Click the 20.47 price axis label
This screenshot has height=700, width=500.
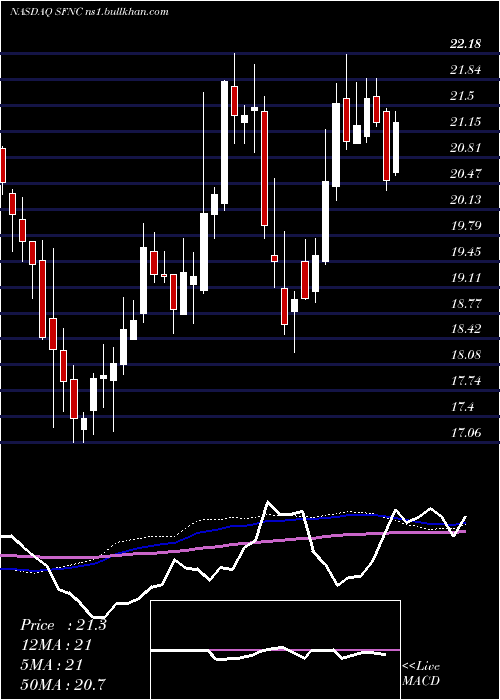466,173
